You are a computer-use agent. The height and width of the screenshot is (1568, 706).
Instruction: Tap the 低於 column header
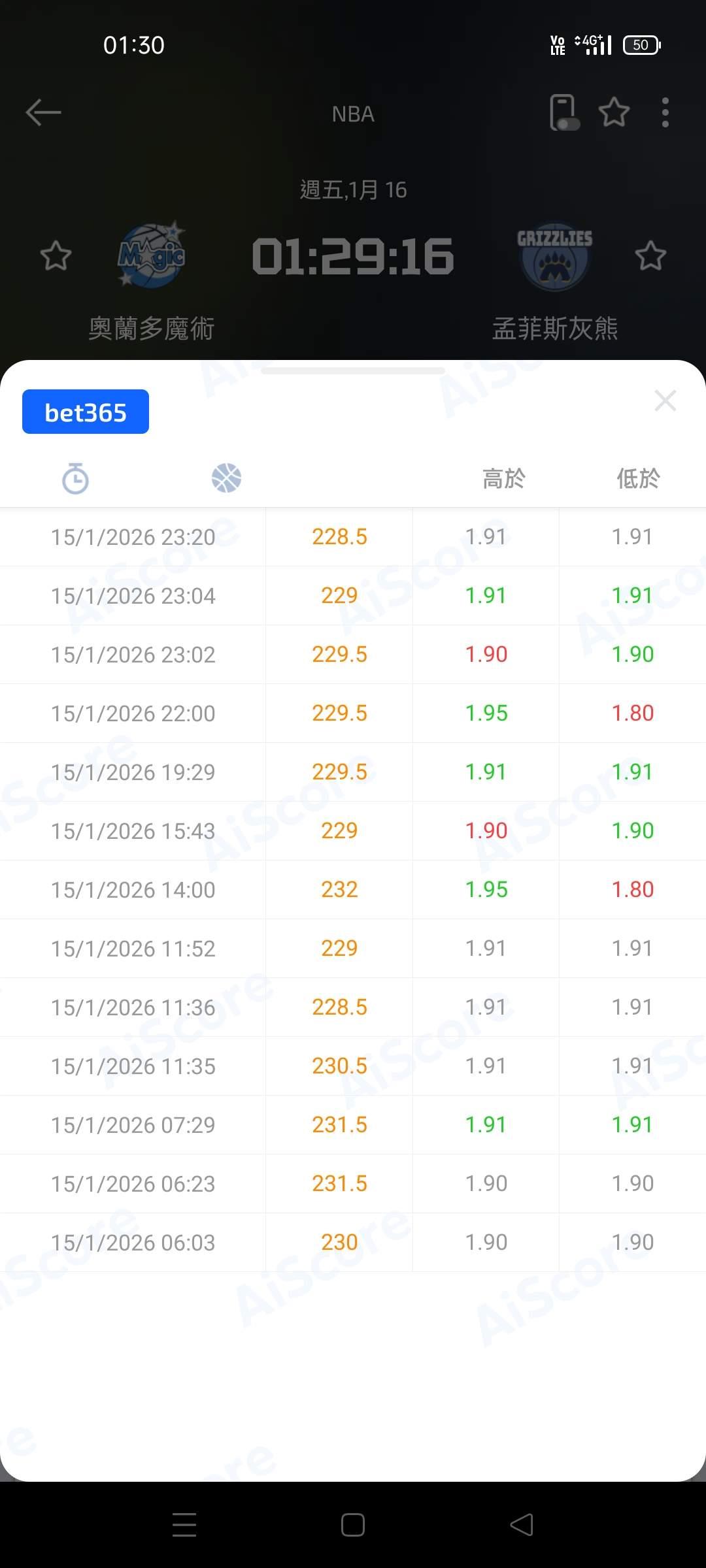pyautogui.click(x=638, y=479)
